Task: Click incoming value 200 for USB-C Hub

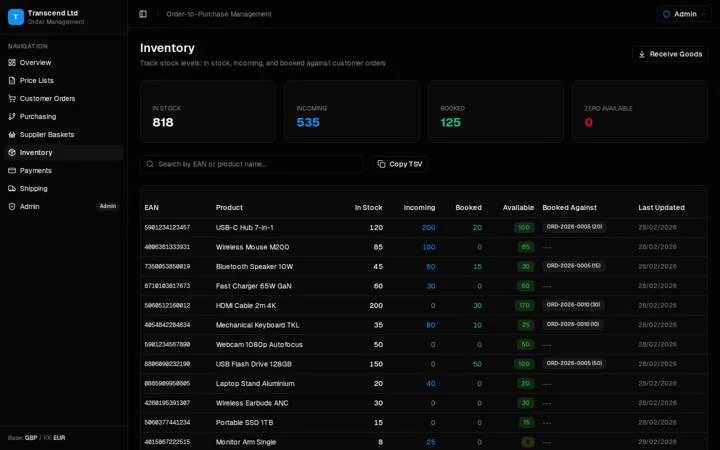Action: click(x=428, y=227)
